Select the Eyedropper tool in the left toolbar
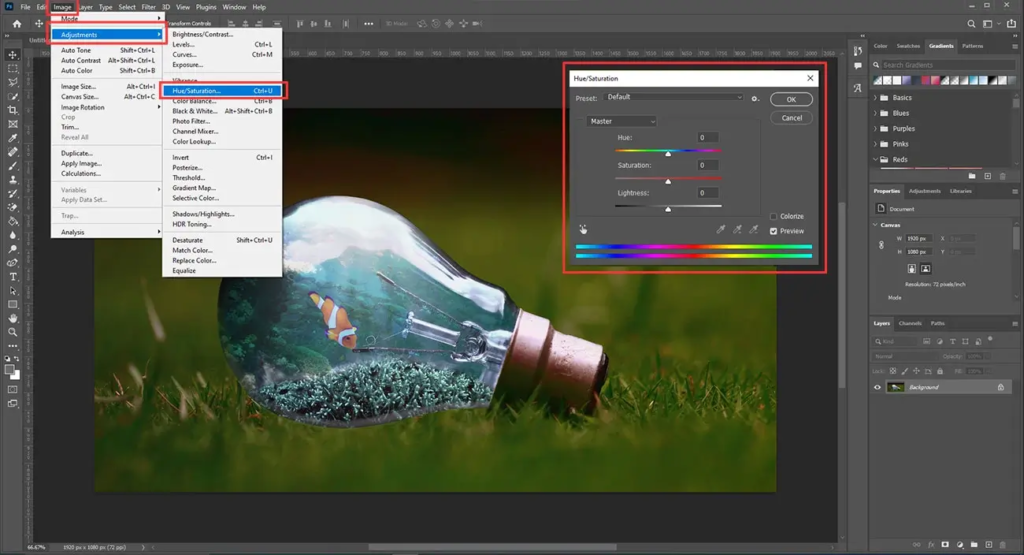The width and height of the screenshot is (1024, 555). click(12, 138)
